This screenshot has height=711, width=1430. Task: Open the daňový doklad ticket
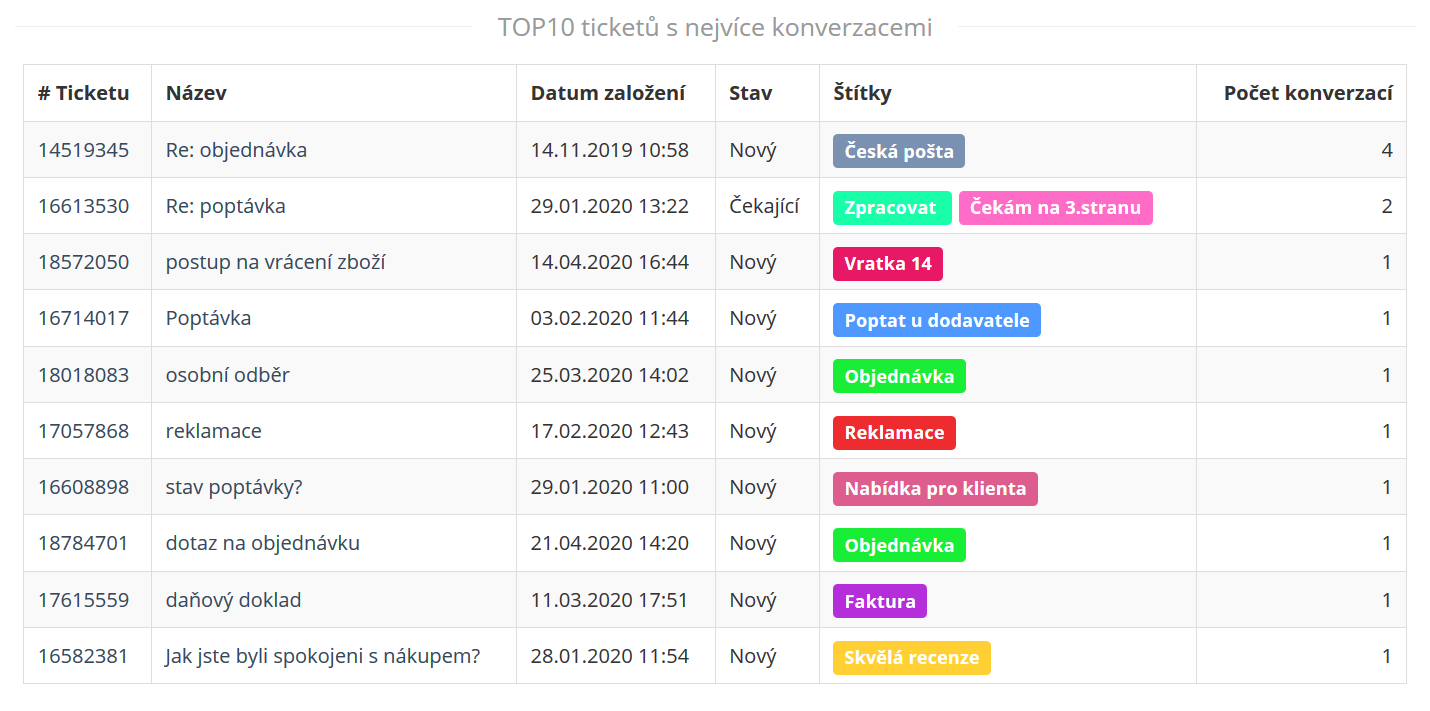tap(234, 600)
